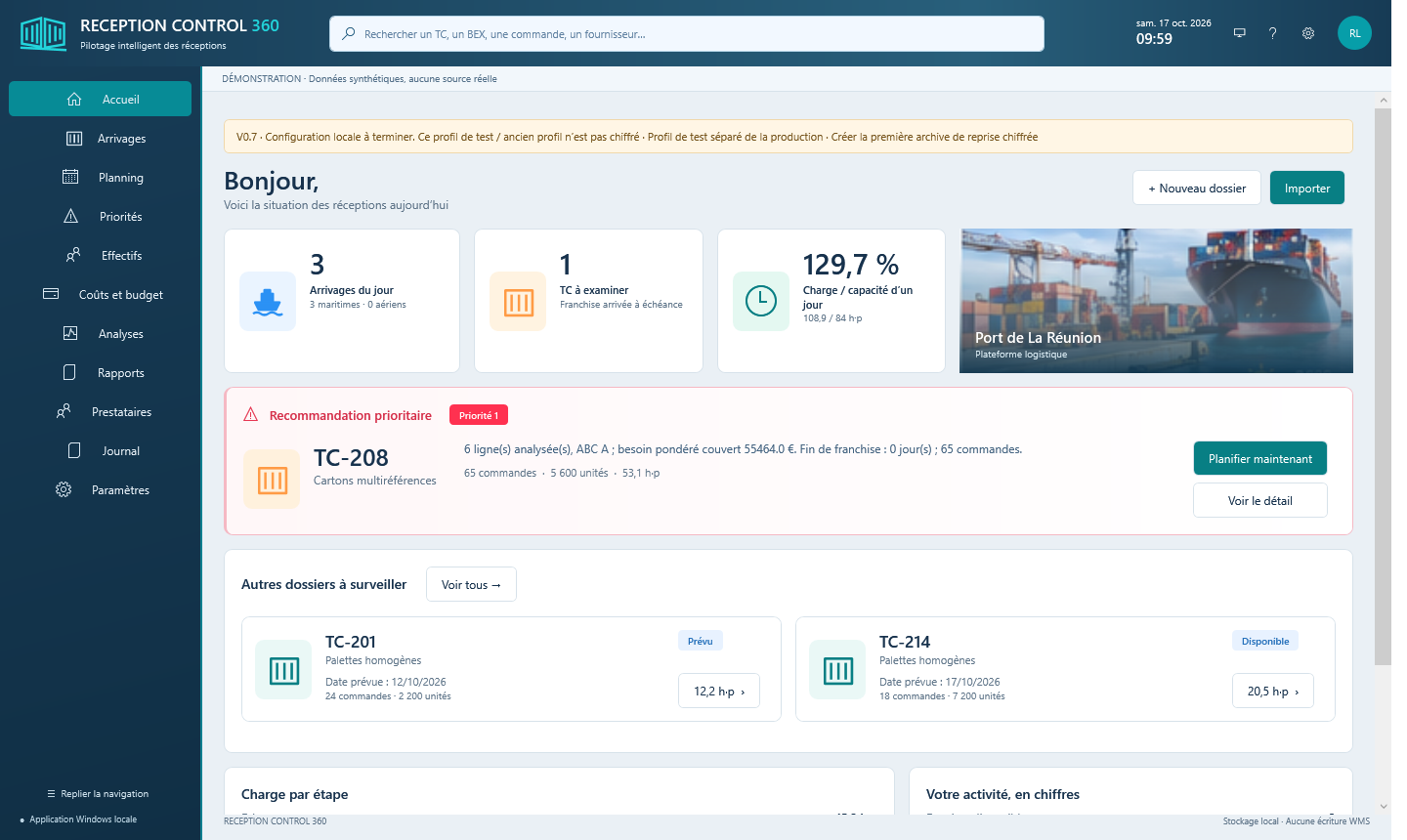Click the Accueil home icon in sidebar

[74, 100]
